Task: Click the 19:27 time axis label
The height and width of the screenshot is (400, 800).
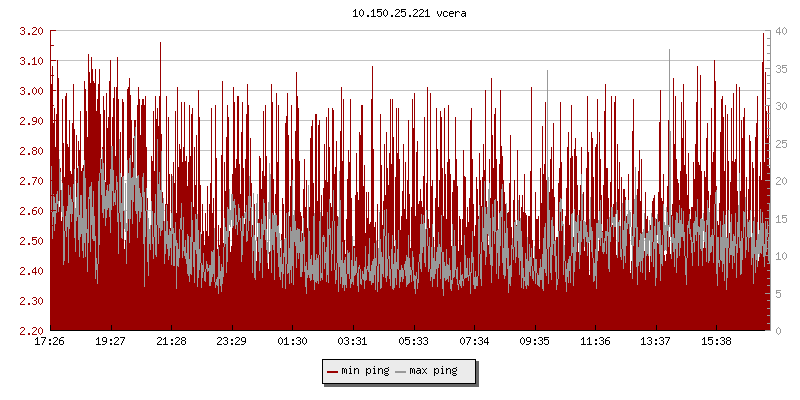Action: pyautogui.click(x=110, y=342)
